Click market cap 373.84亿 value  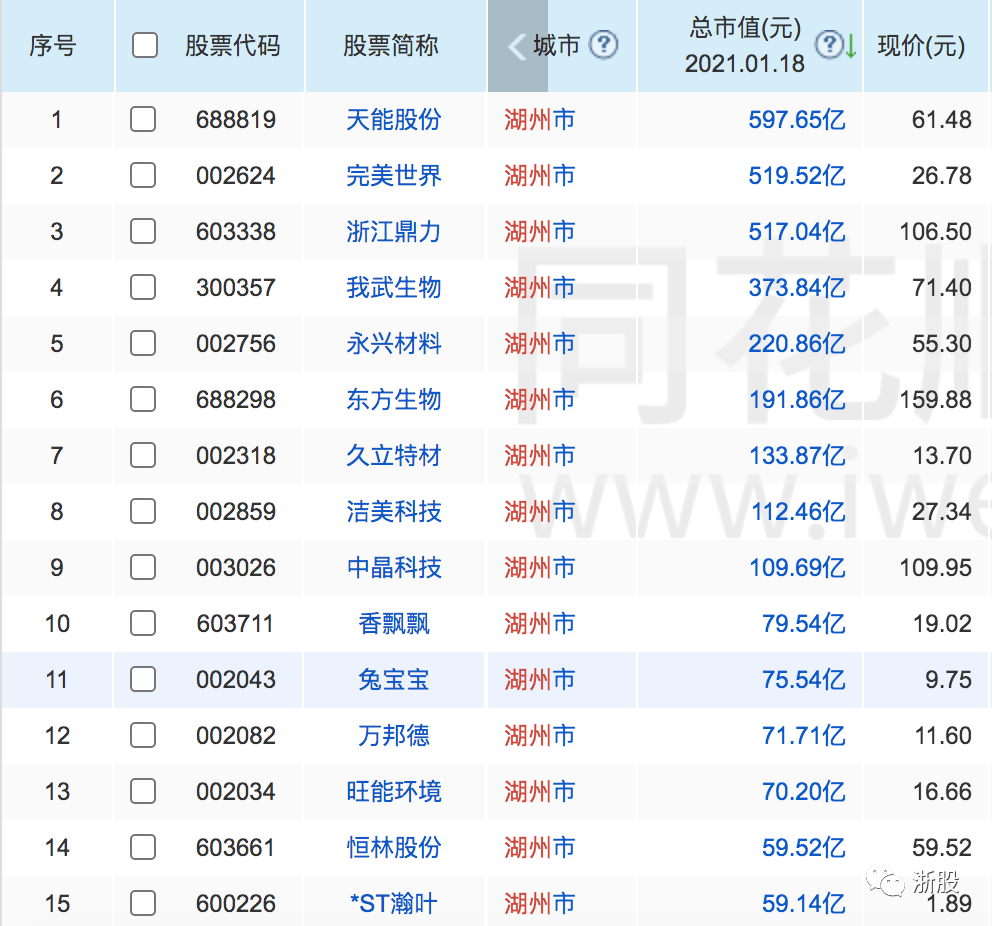(797, 288)
